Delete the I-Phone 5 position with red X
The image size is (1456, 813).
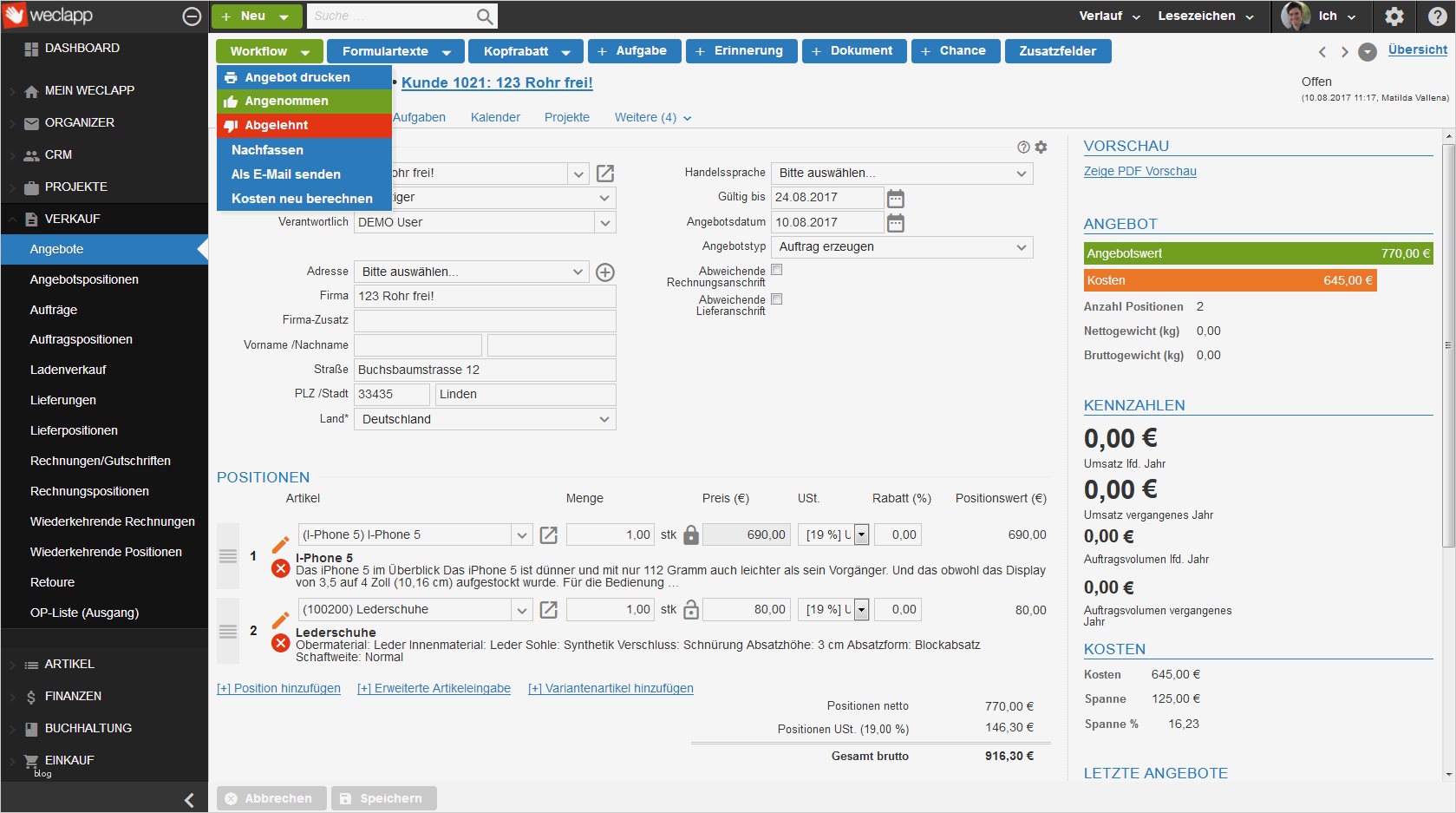click(280, 569)
